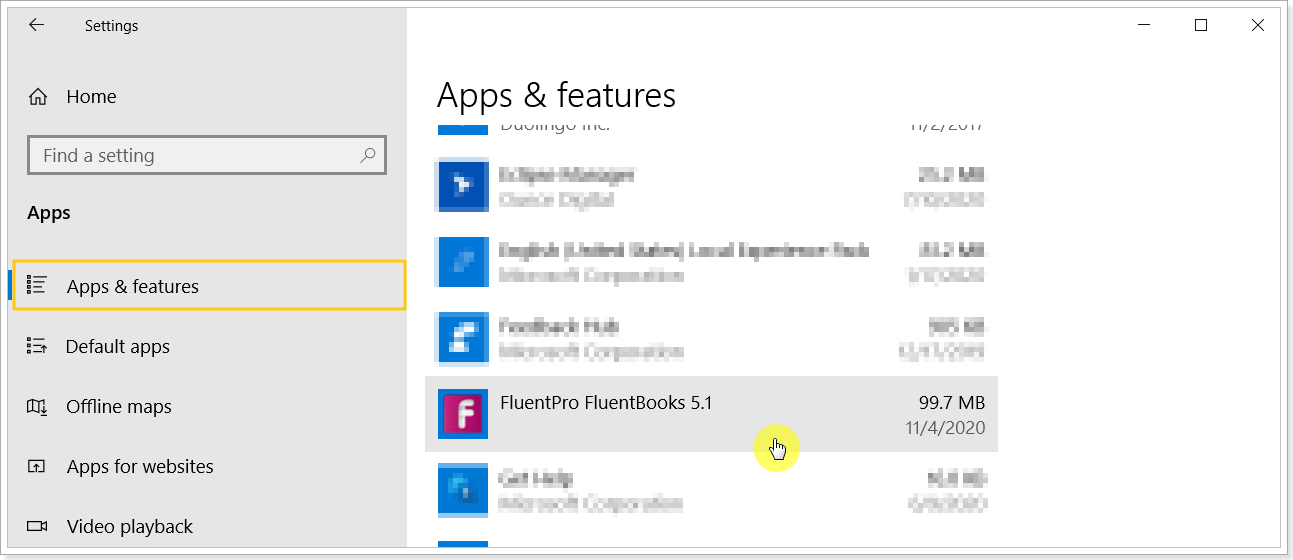
Task: Click the 99.7 MB size value
Action: click(x=952, y=403)
